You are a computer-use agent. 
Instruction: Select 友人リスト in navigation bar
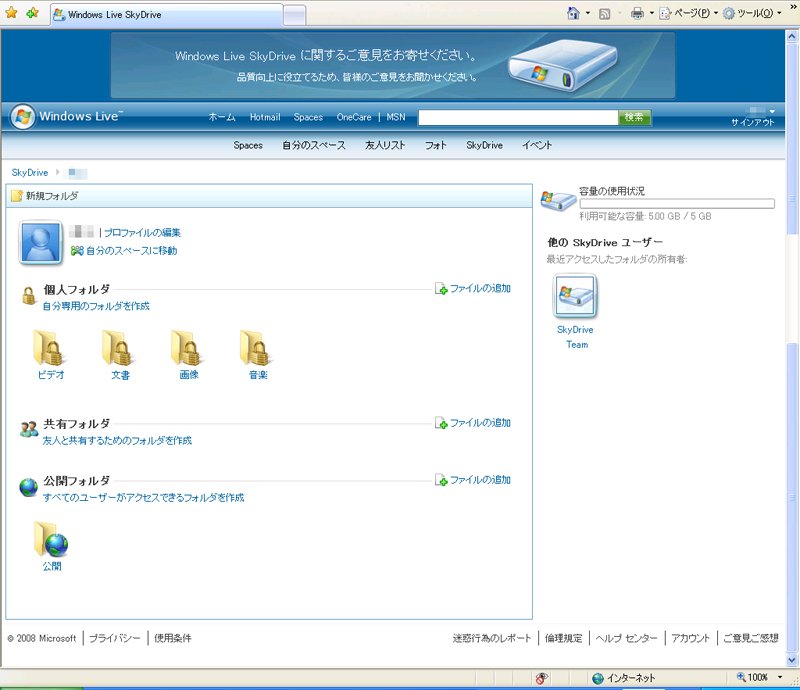pyautogui.click(x=385, y=145)
